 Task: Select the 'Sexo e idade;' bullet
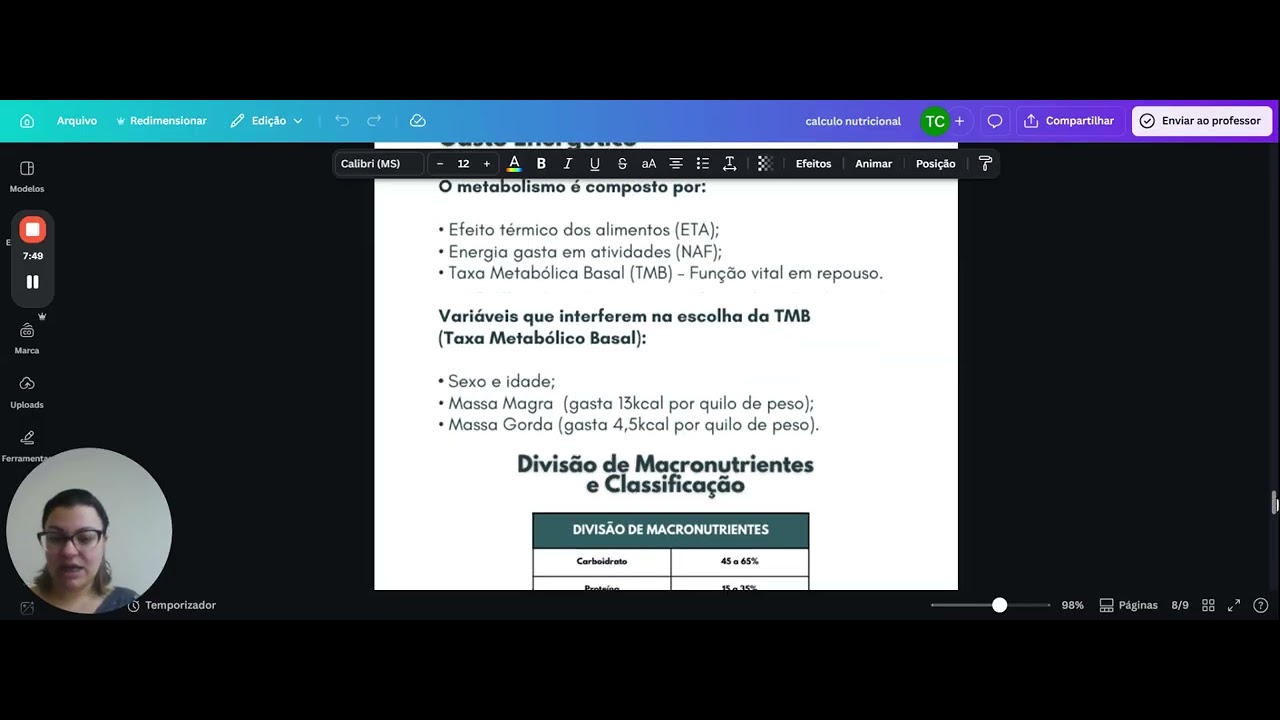[x=496, y=382]
